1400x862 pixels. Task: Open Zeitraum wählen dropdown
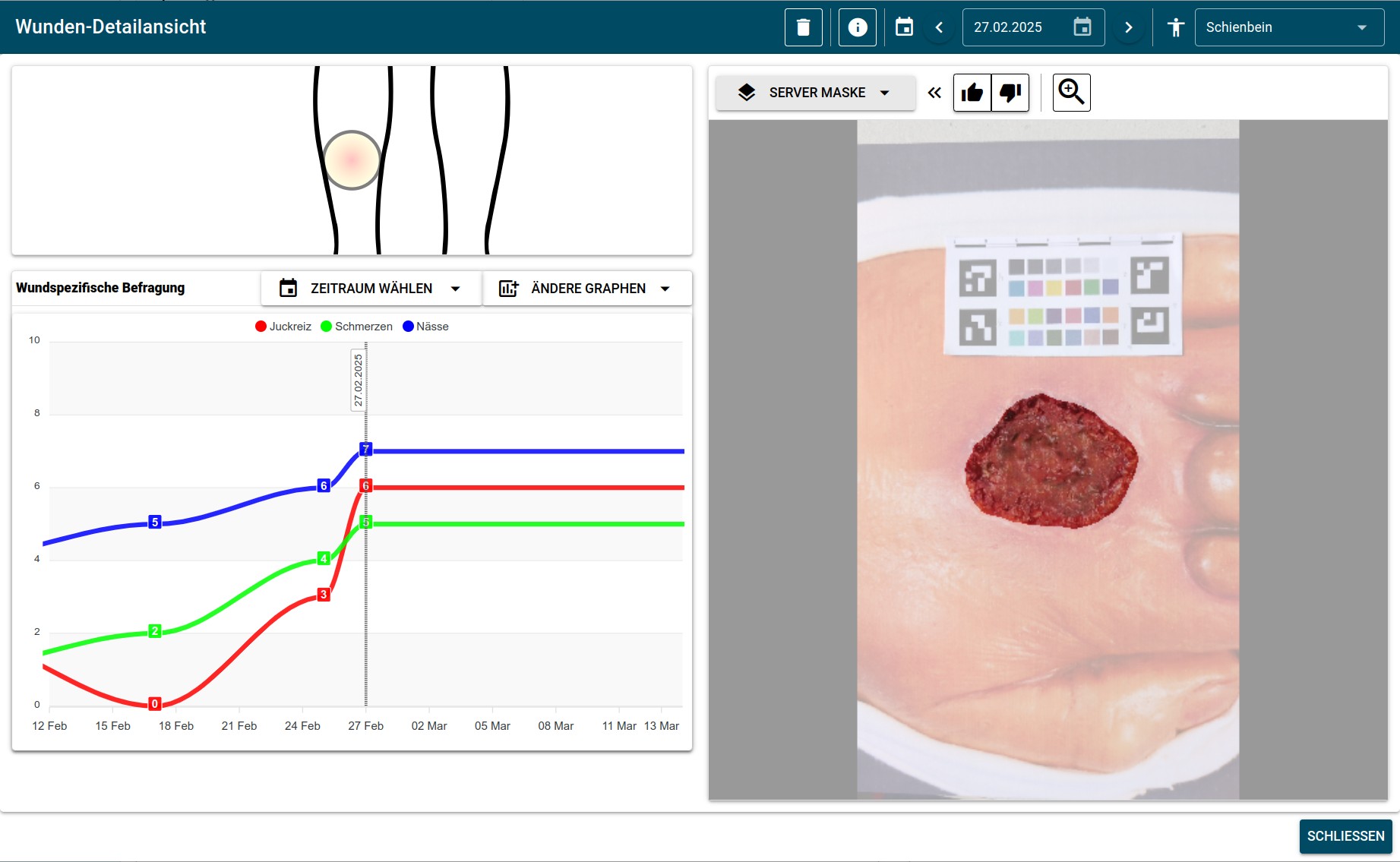[371, 289]
